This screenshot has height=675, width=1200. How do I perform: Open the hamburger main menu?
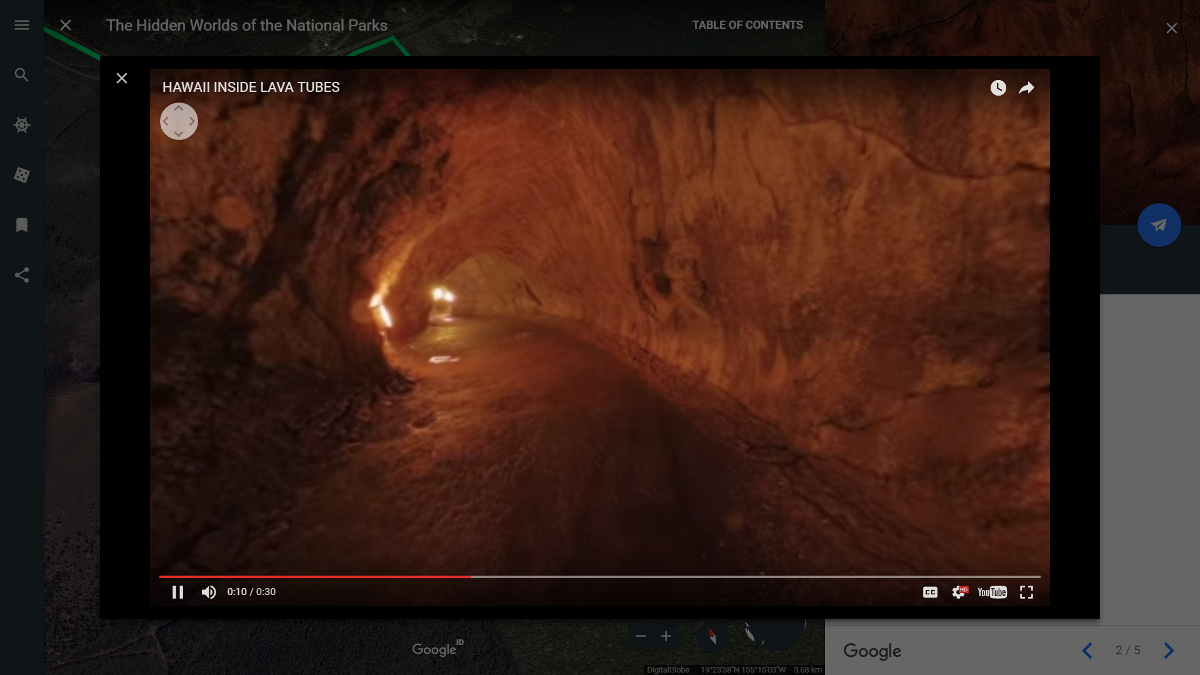pyautogui.click(x=22, y=25)
